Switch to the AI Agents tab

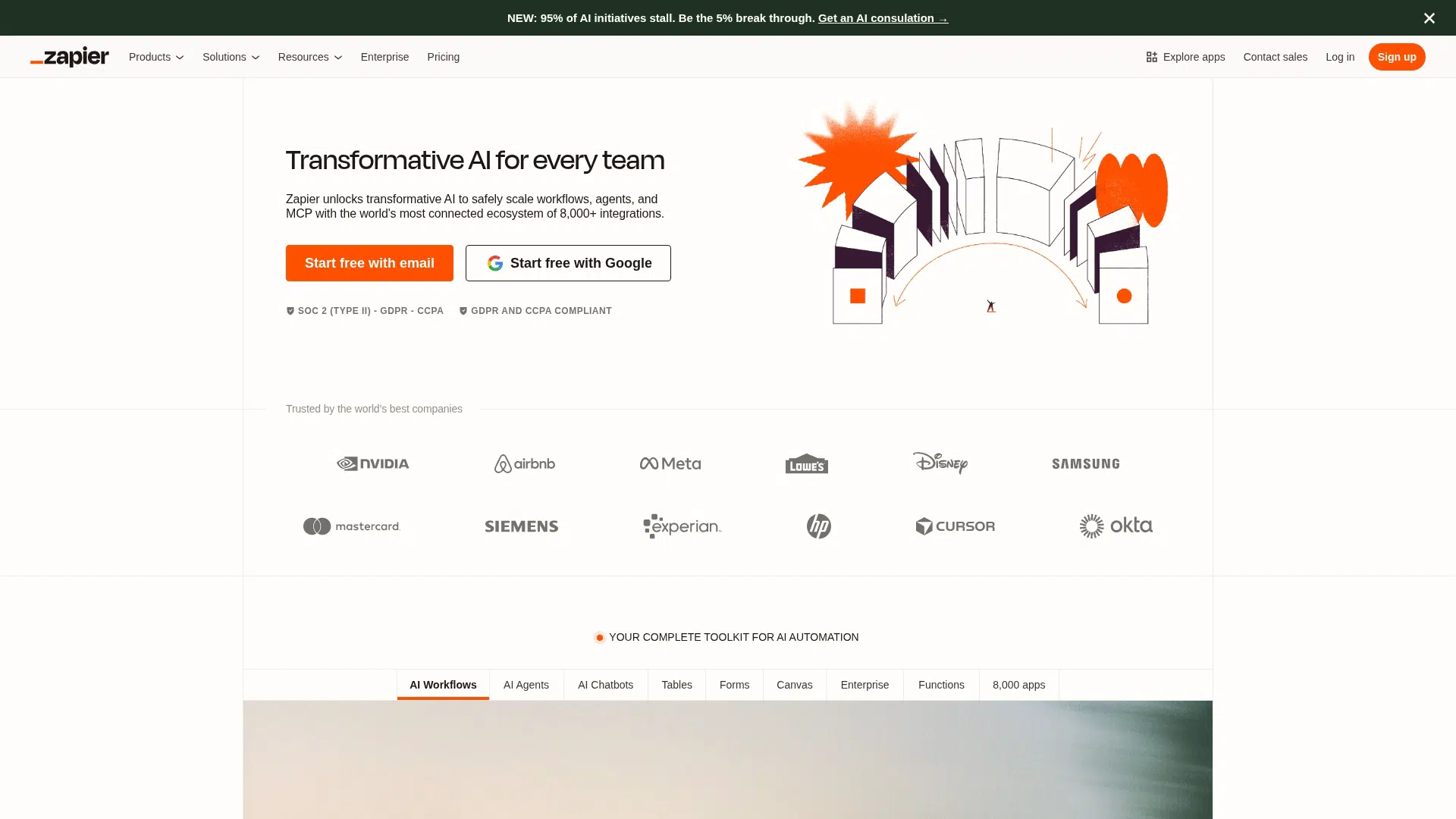tap(526, 685)
